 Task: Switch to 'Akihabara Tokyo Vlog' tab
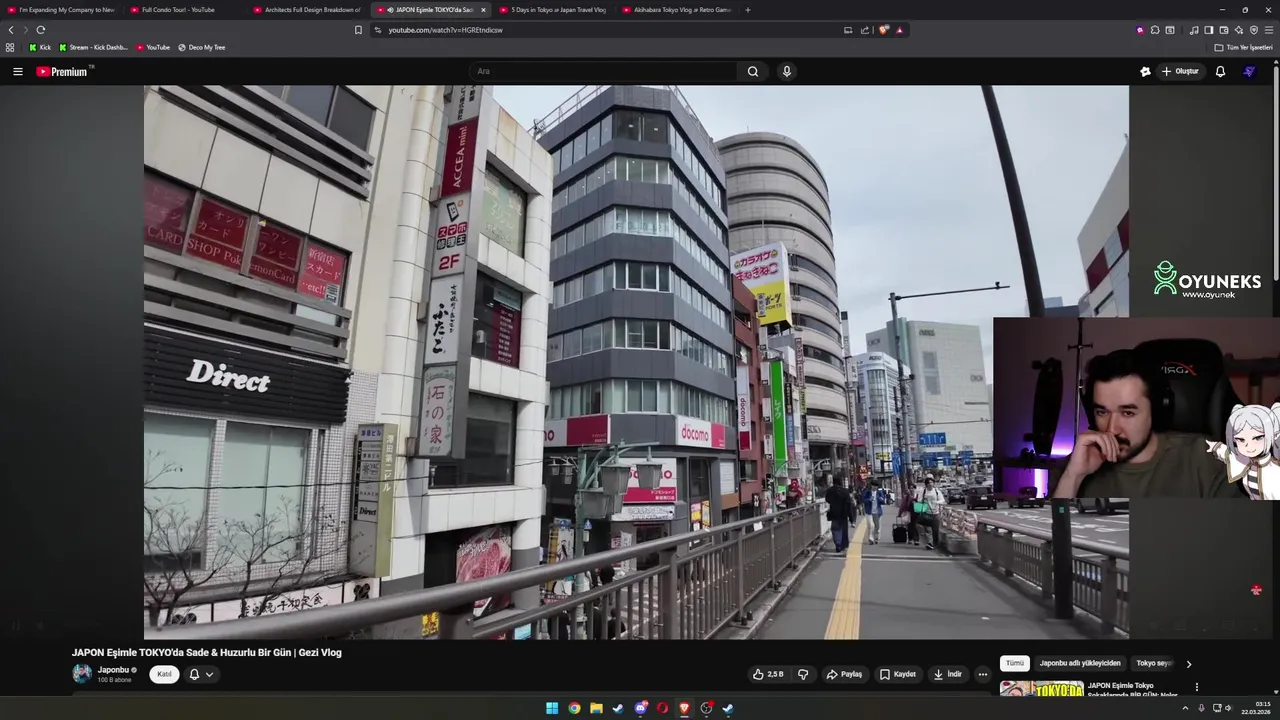pyautogui.click(x=676, y=10)
